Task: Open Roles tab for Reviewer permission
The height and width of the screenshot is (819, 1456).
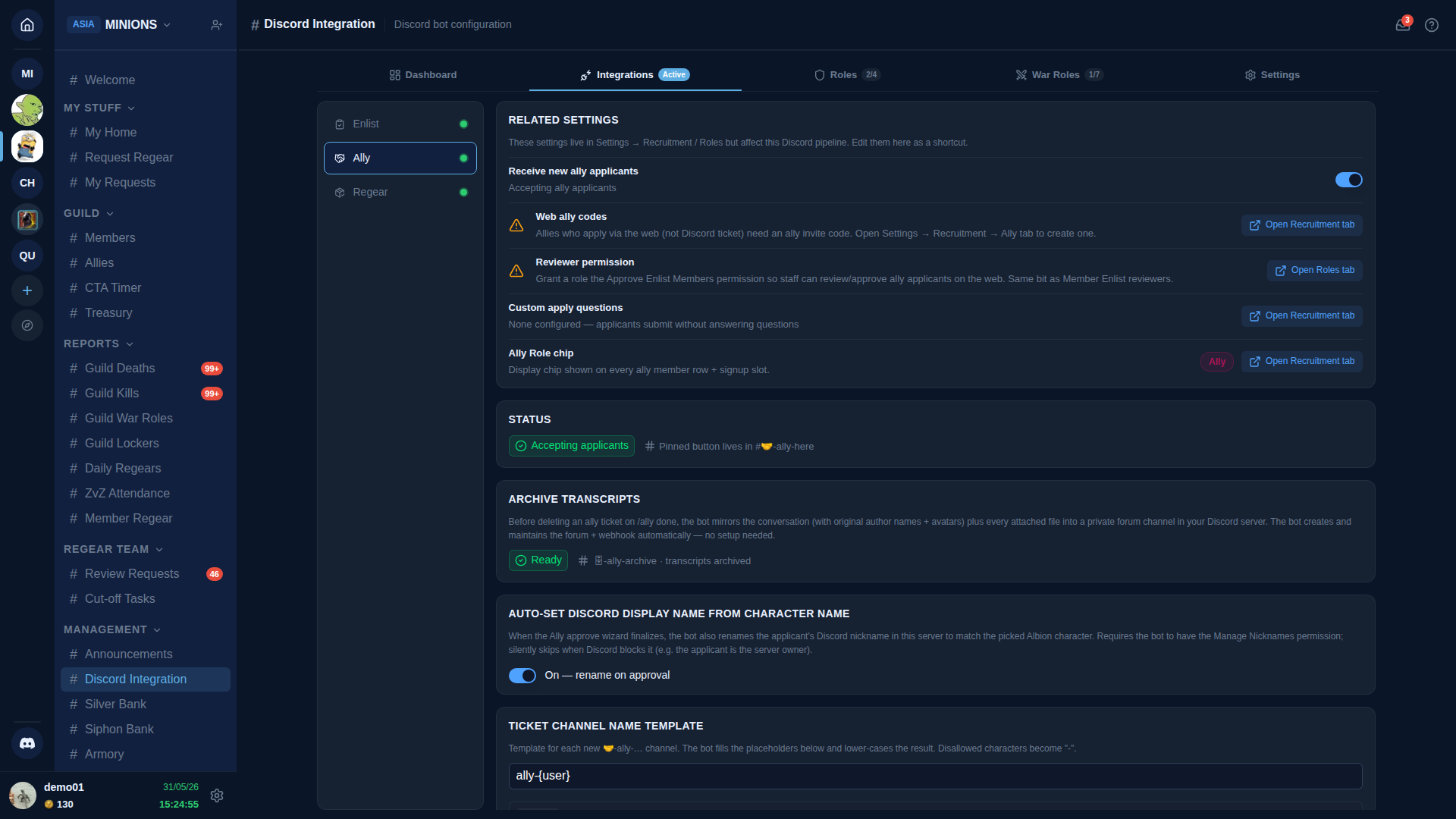Action: (x=1314, y=271)
